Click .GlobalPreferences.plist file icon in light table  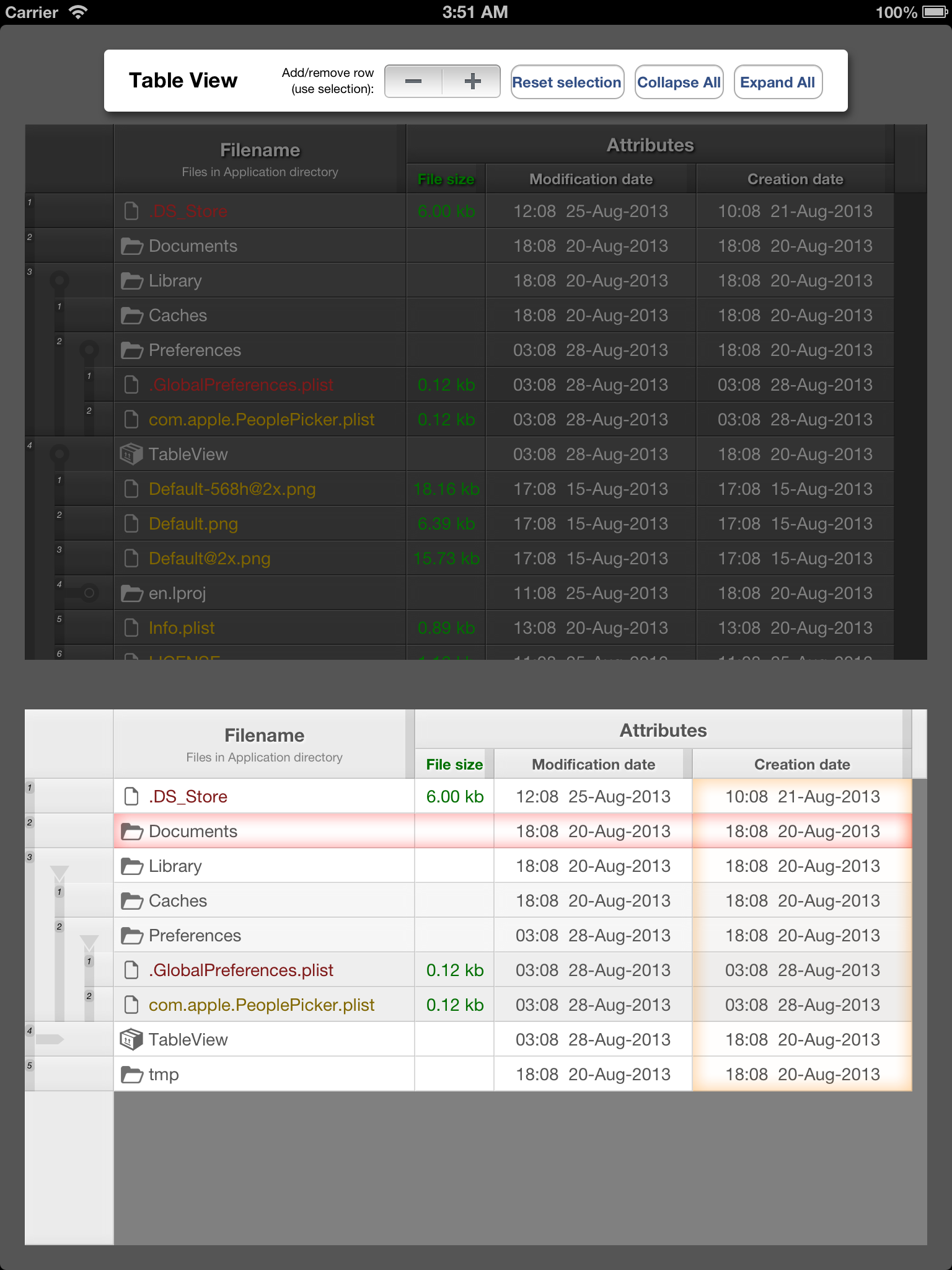[x=131, y=970]
